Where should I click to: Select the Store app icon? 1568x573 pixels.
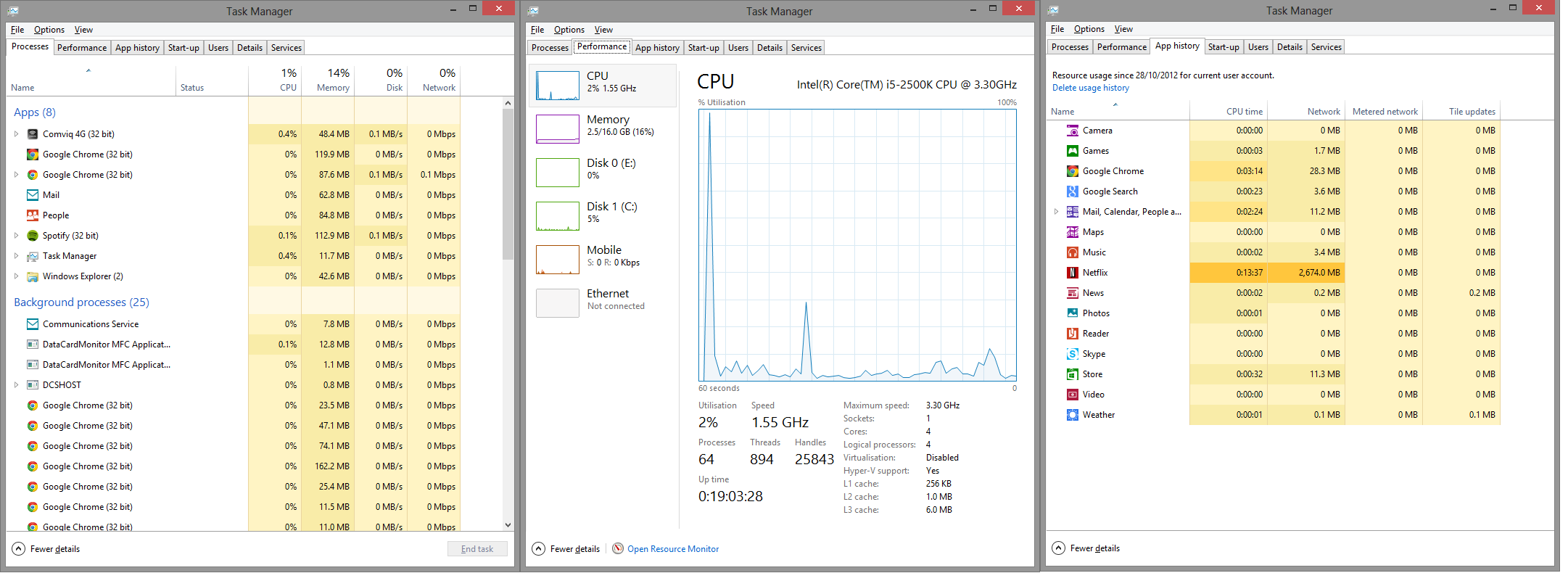click(1073, 374)
